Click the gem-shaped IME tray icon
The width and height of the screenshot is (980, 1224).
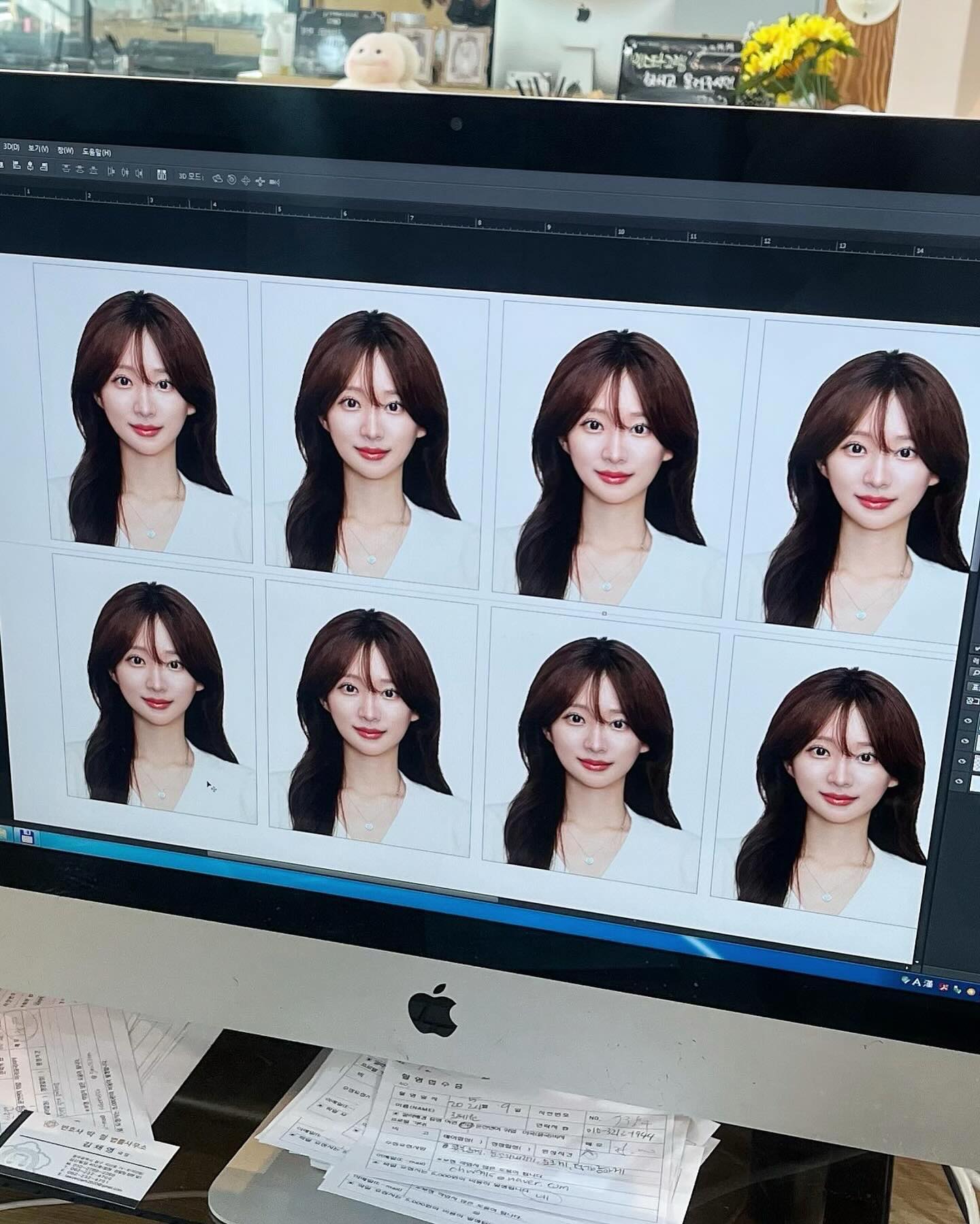pos(905,980)
